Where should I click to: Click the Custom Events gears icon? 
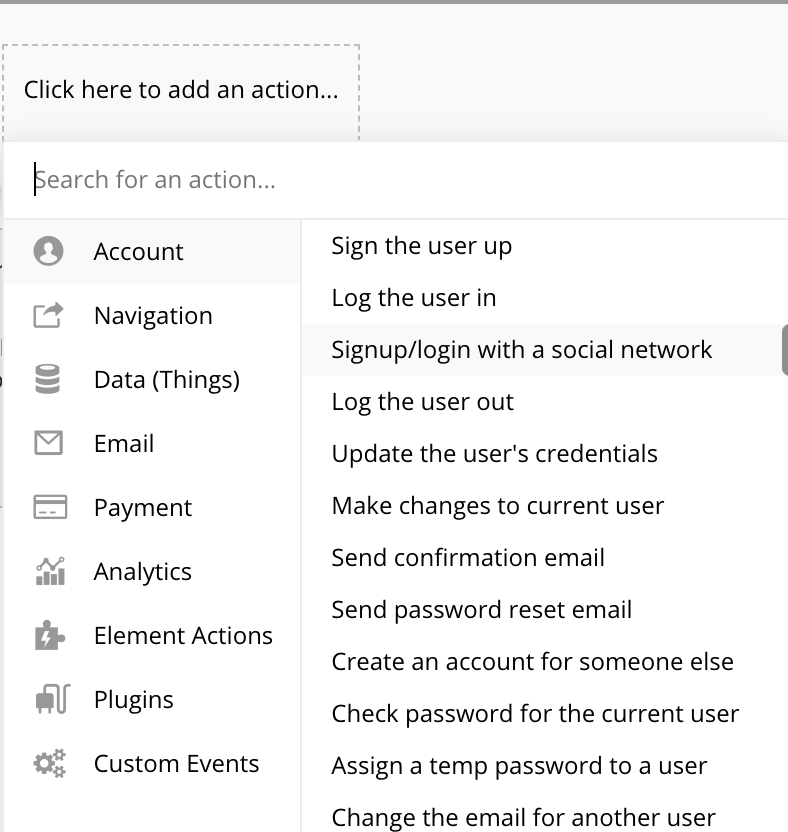(x=50, y=764)
